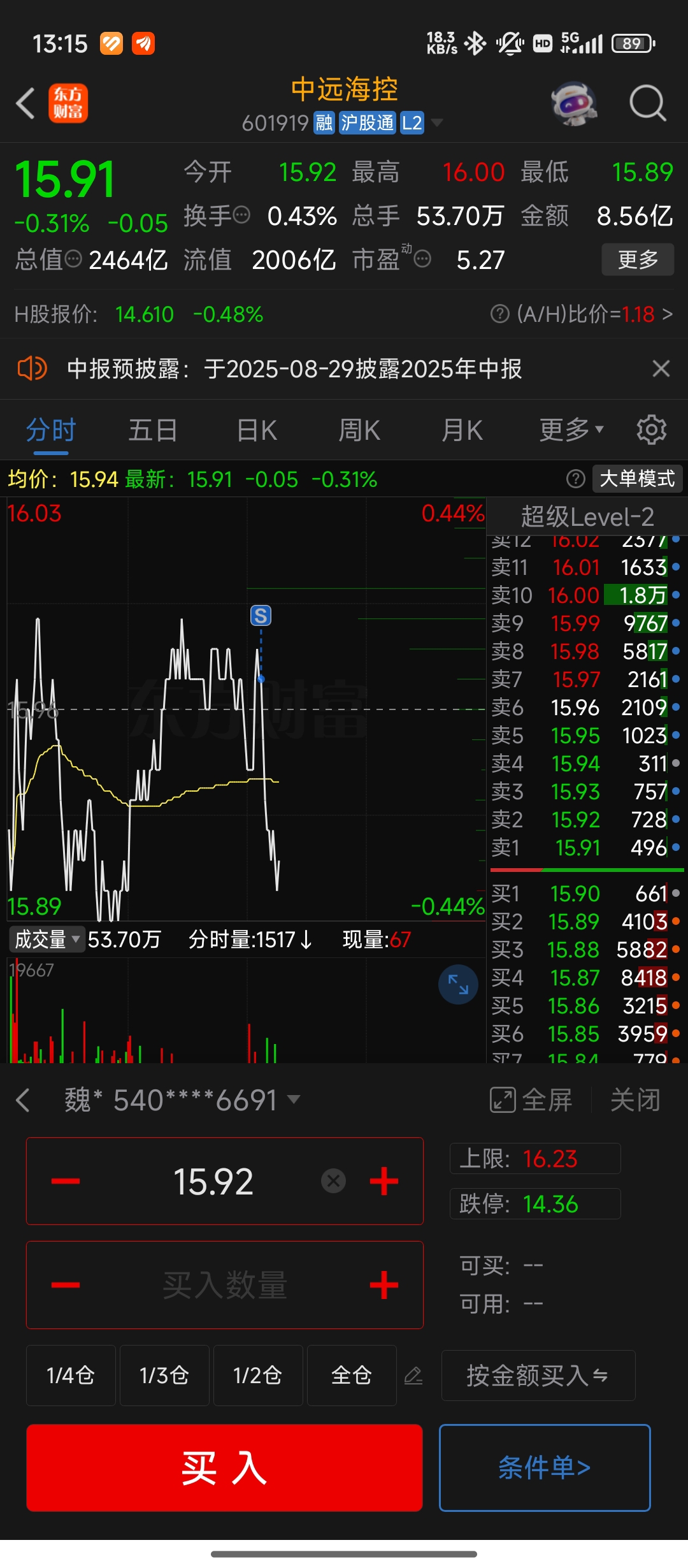This screenshot has width=688, height=1568.
Task: Tap the 总值 info icon
Action: click(x=74, y=259)
